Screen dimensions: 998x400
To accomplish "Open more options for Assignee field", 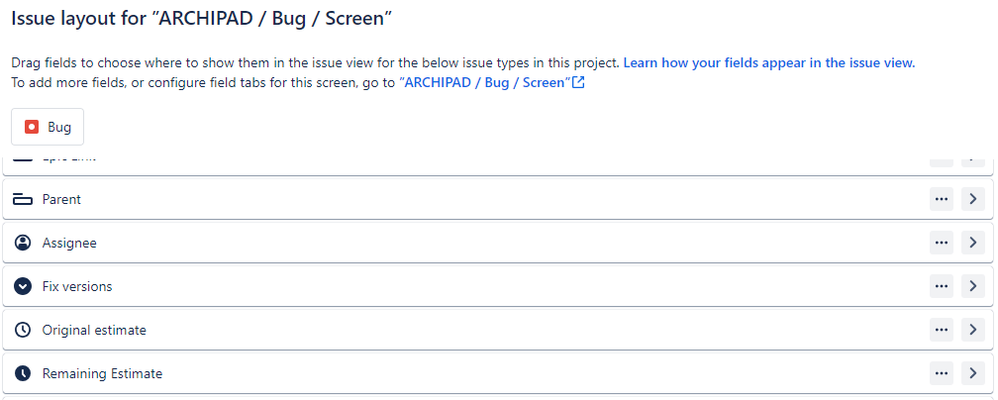I will (941, 242).
